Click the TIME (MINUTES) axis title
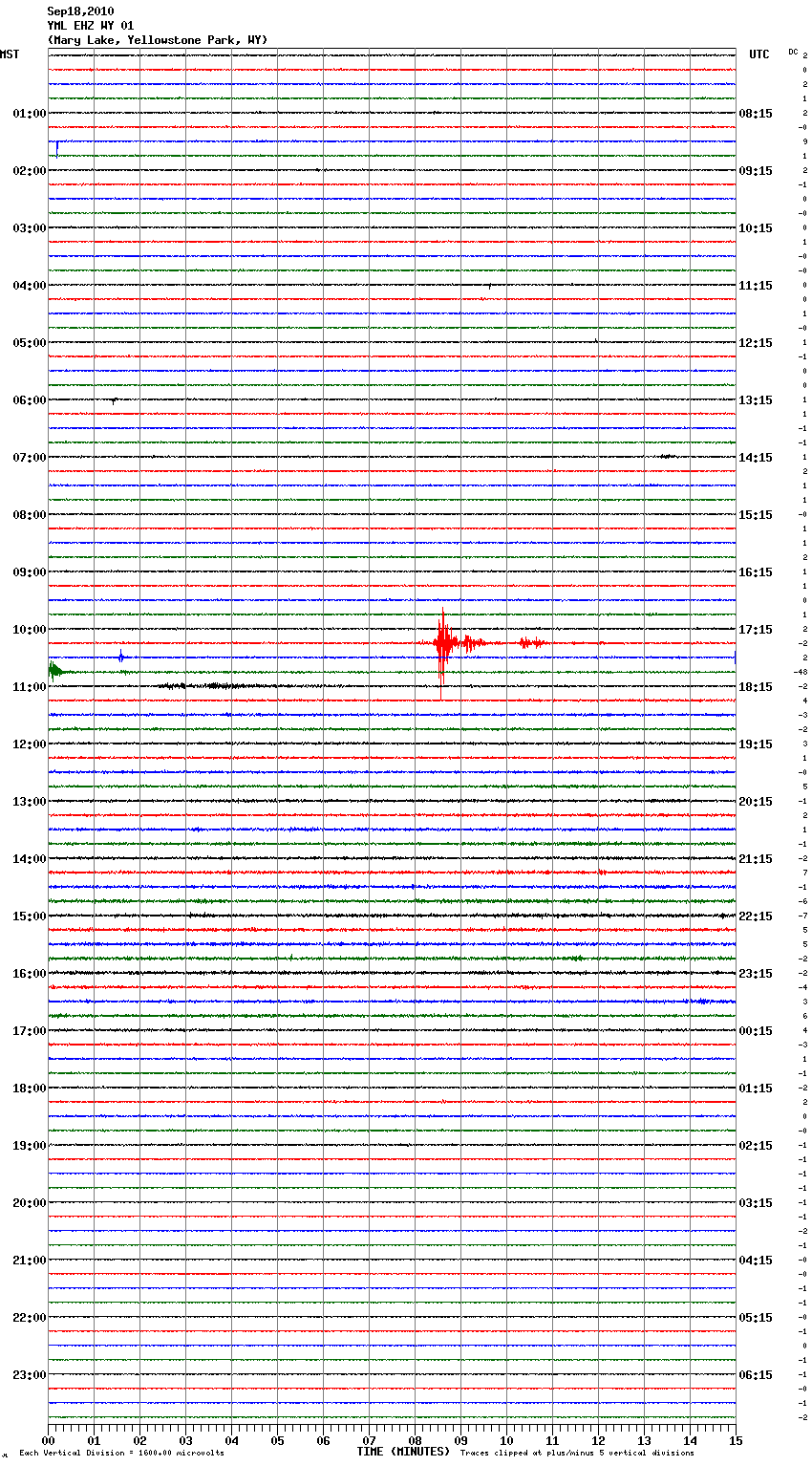 click(x=403, y=1452)
